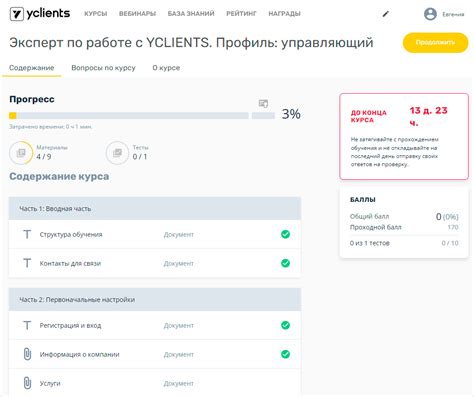The image size is (474, 397).
Task: Open the Рейтинг page
Action: [241, 14]
